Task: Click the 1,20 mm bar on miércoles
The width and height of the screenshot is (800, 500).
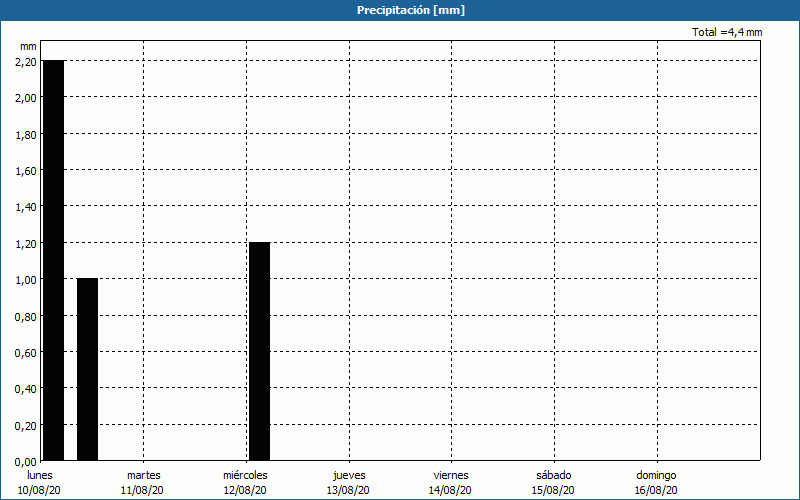Action: [x=259, y=352]
